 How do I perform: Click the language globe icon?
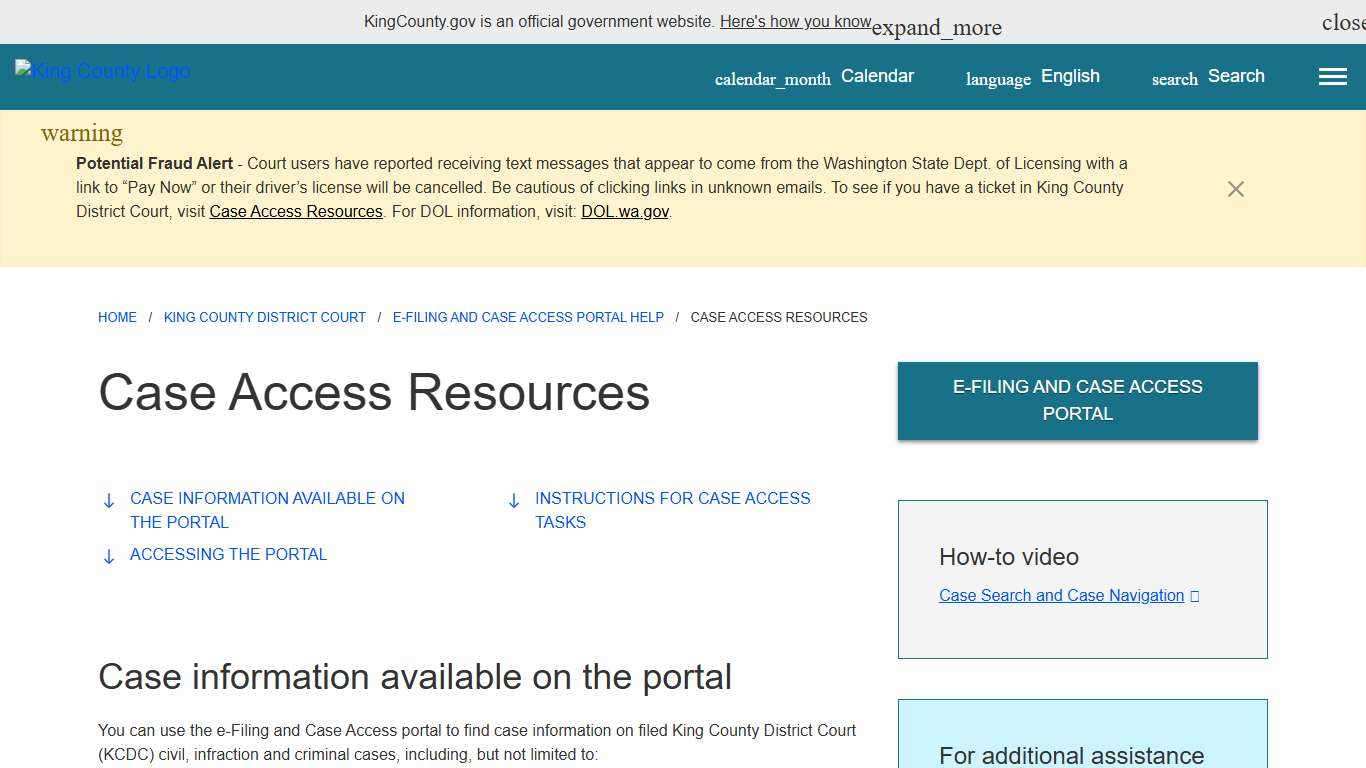point(997,79)
